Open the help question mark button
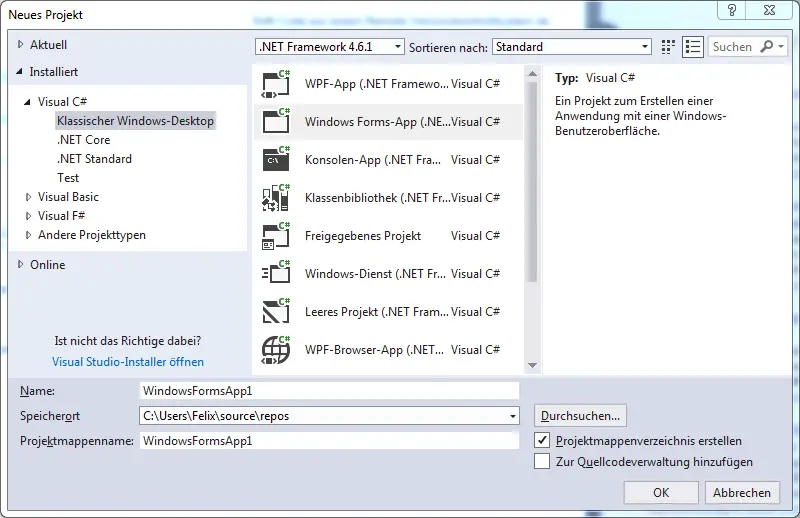Screen dimensions: 800x518 pos(732,10)
